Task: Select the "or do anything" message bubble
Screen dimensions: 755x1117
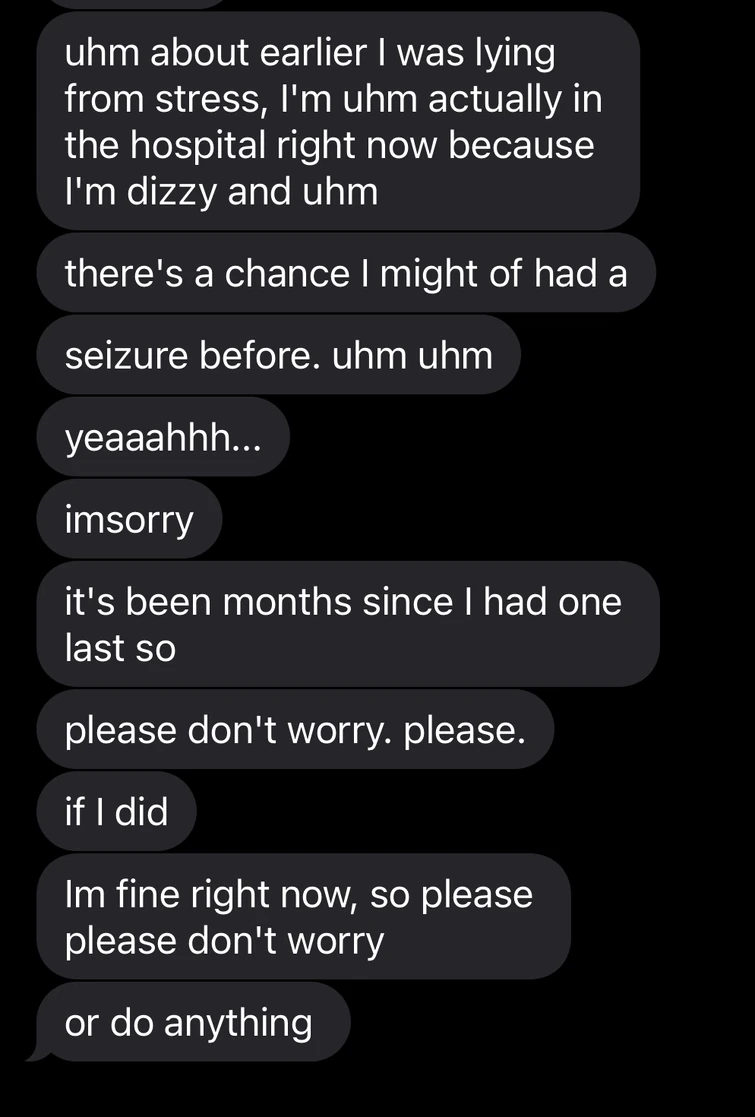Action: 193,1022
